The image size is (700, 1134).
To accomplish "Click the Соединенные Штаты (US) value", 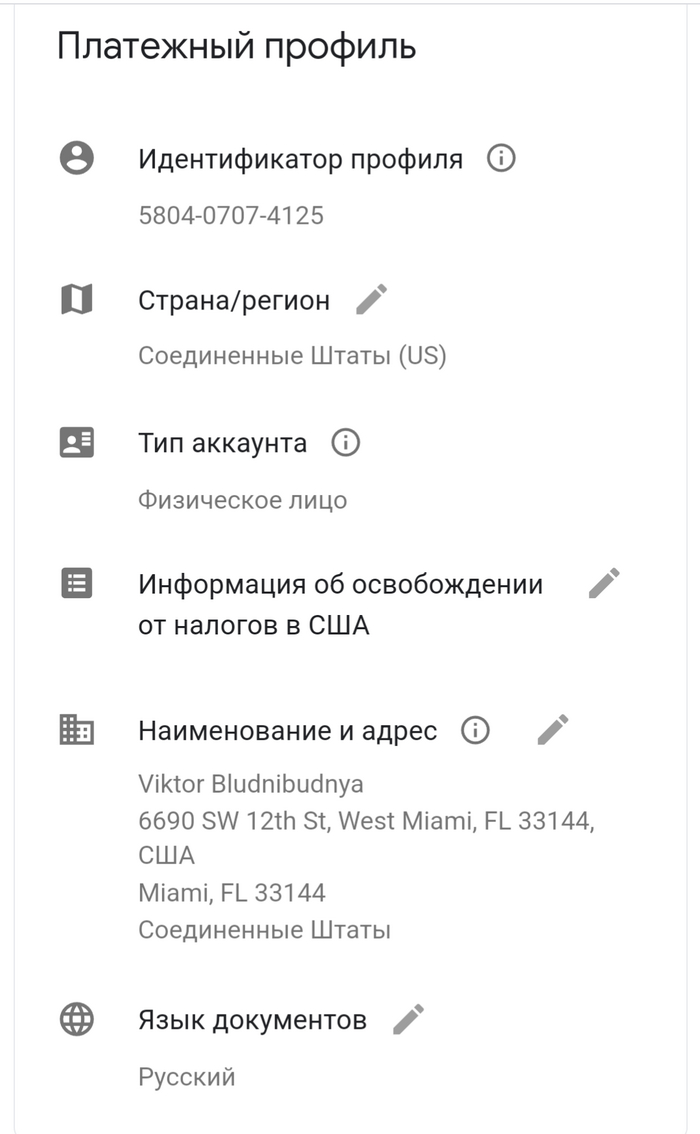I will pyautogui.click(x=292, y=356).
